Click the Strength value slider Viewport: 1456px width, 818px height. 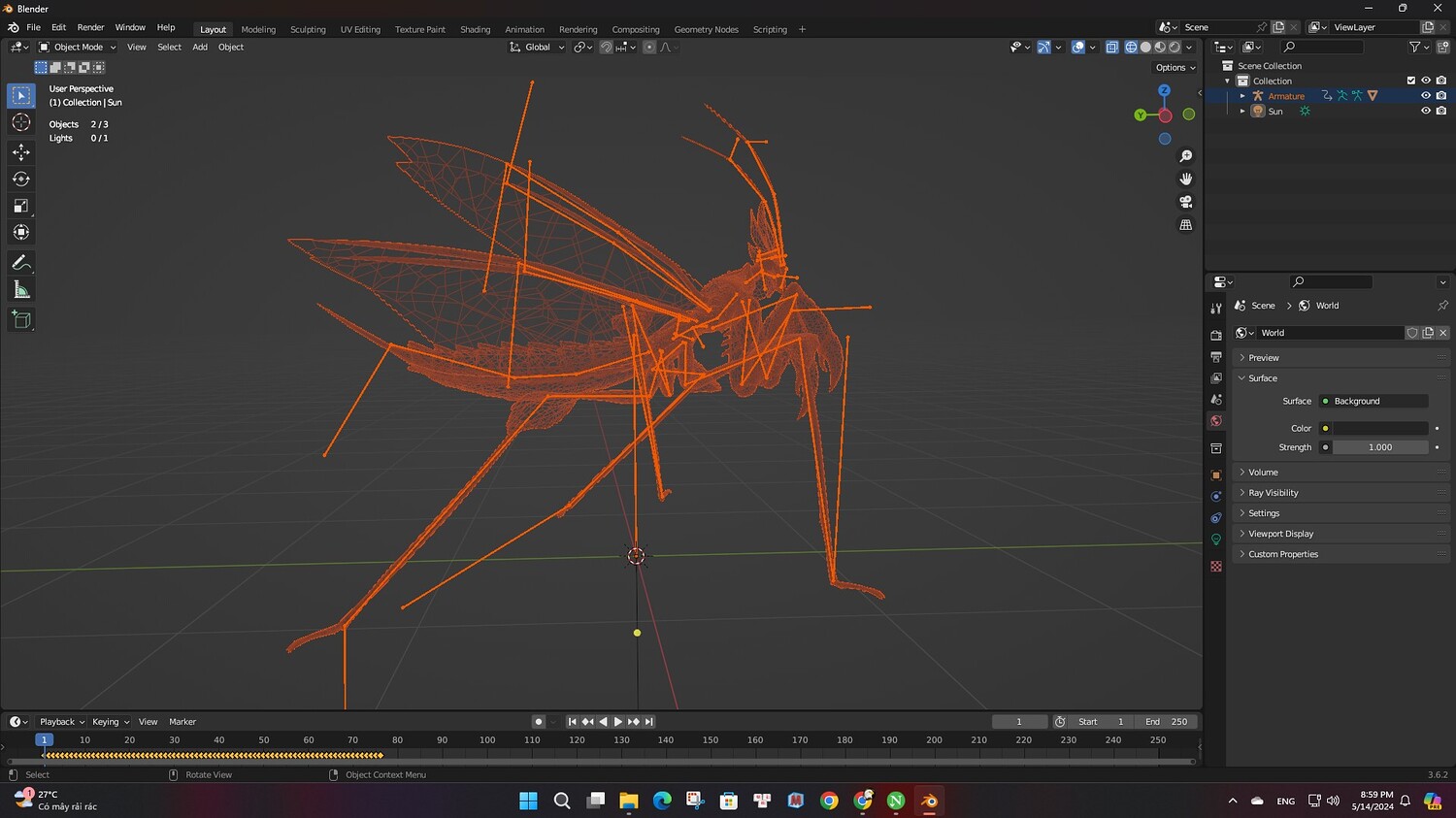point(1380,447)
